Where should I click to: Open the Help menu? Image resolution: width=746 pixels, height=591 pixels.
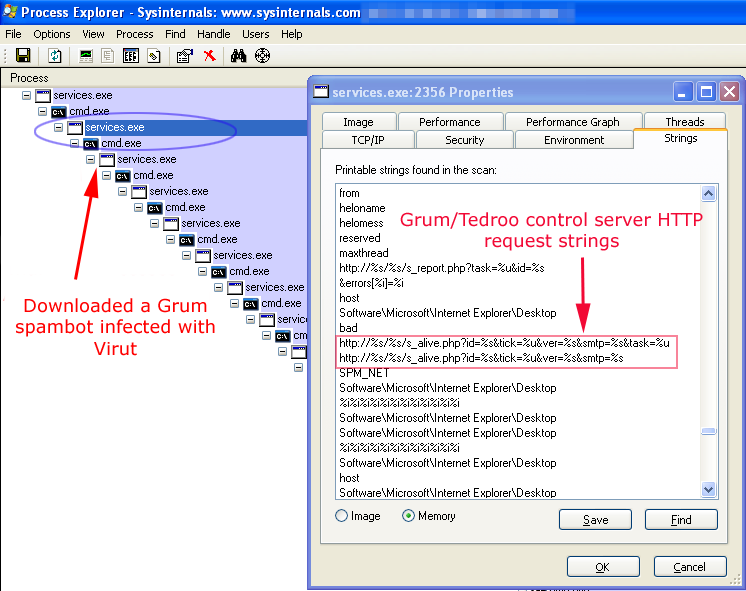click(x=292, y=34)
